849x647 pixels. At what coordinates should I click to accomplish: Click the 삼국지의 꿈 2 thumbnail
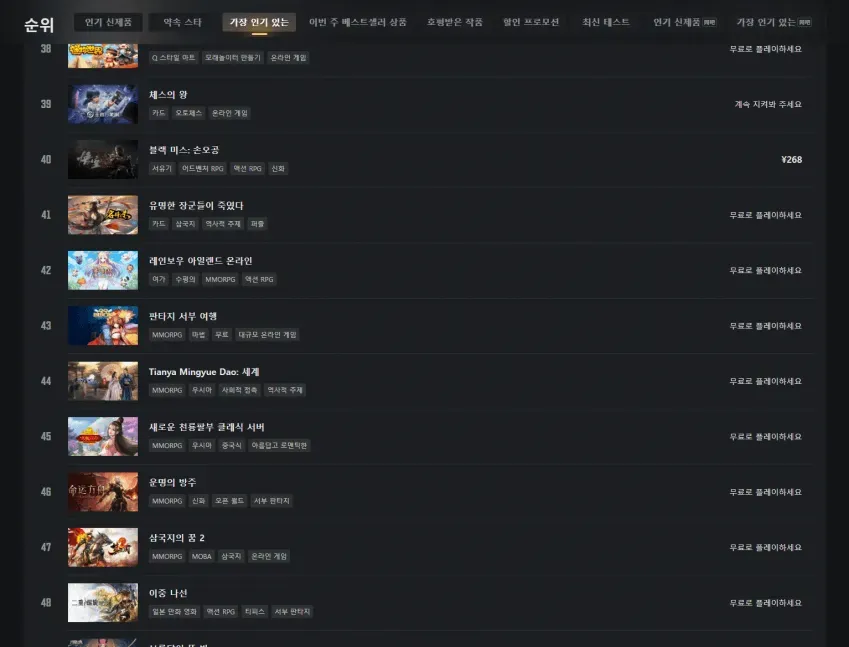103,547
